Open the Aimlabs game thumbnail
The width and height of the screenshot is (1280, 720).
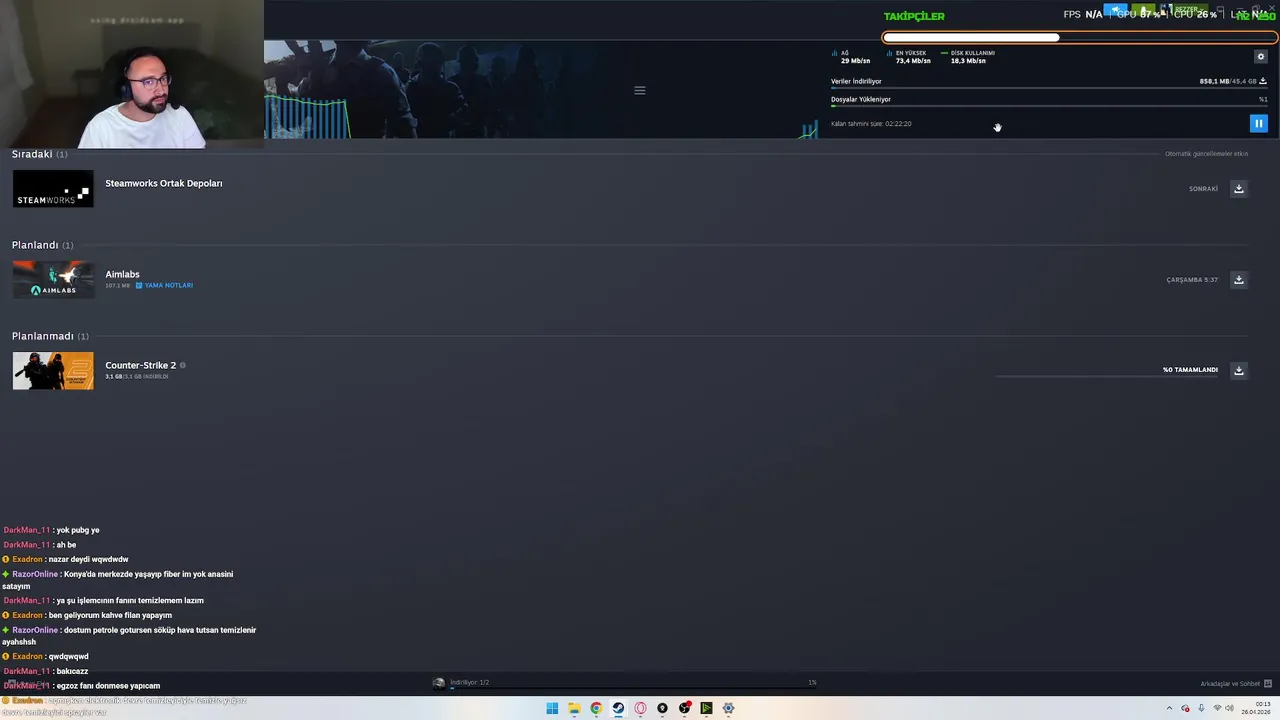[x=53, y=280]
